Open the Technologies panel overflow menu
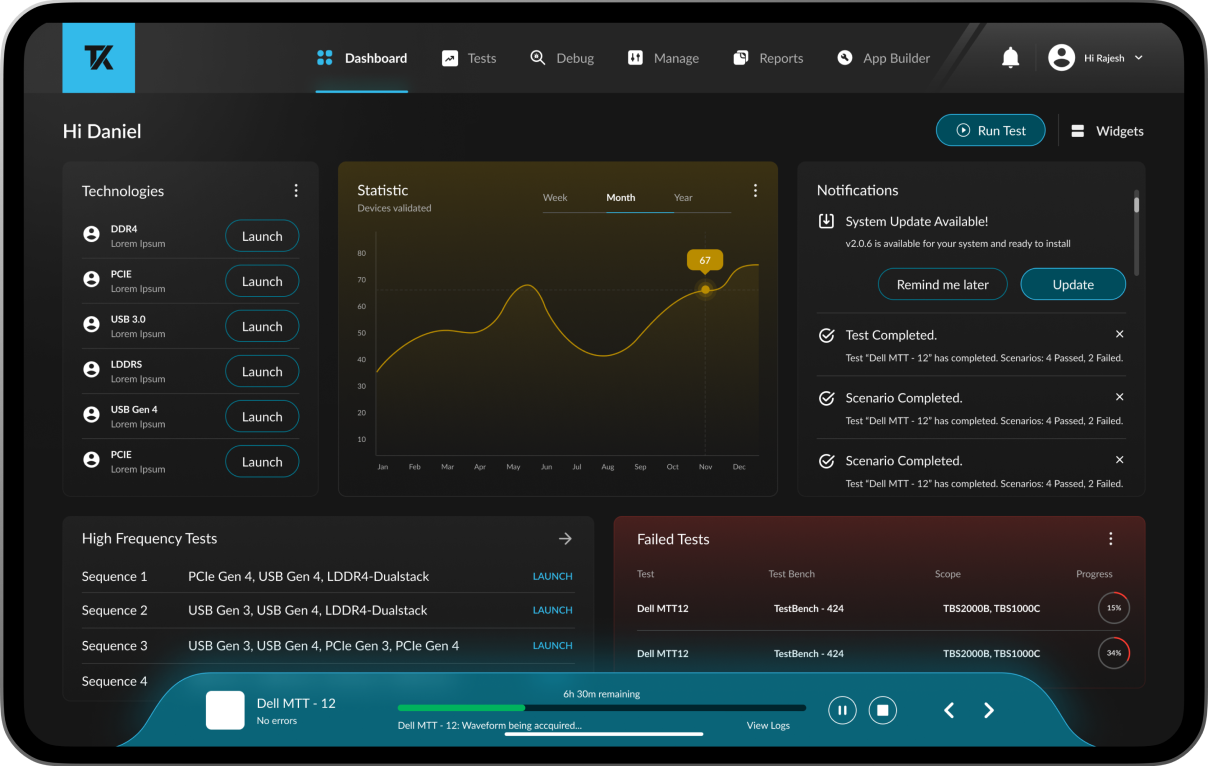Viewport: 1208px width, 766px height. 296,189
